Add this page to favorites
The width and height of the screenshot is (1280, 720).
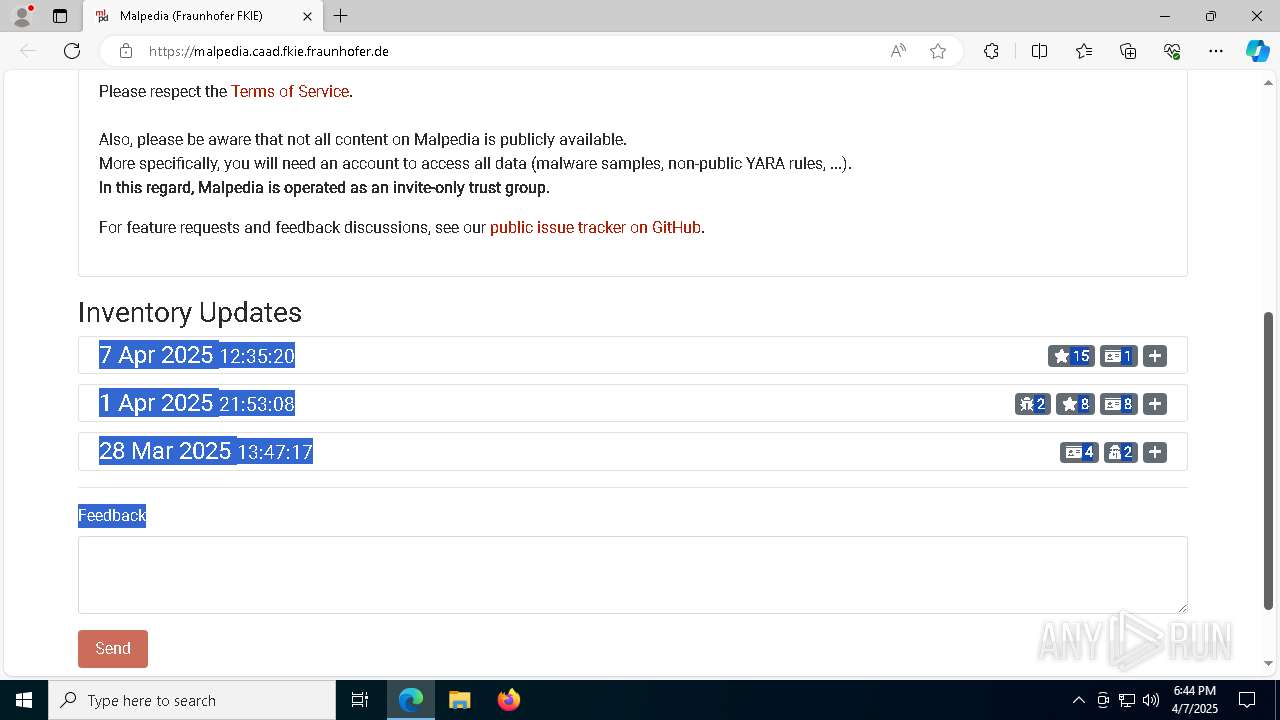[x=938, y=51]
